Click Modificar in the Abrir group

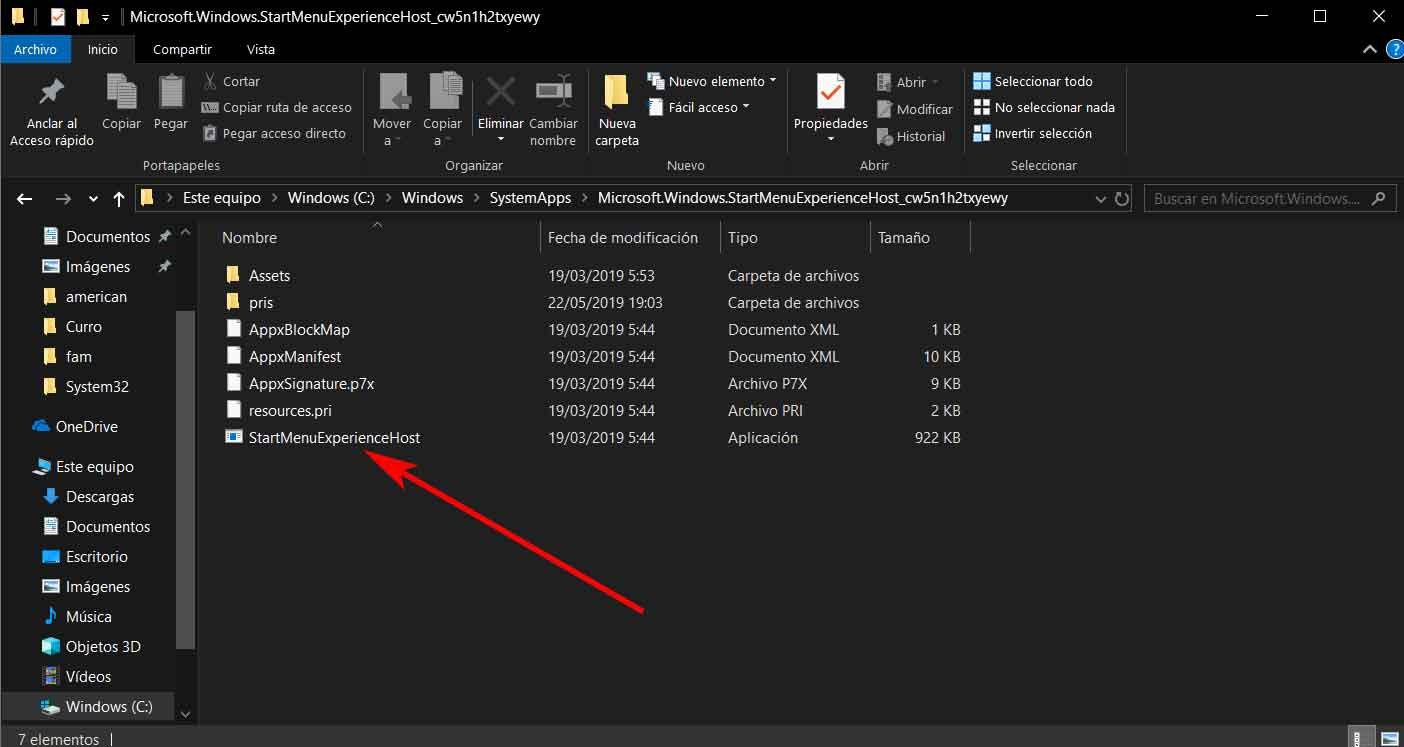click(x=914, y=109)
